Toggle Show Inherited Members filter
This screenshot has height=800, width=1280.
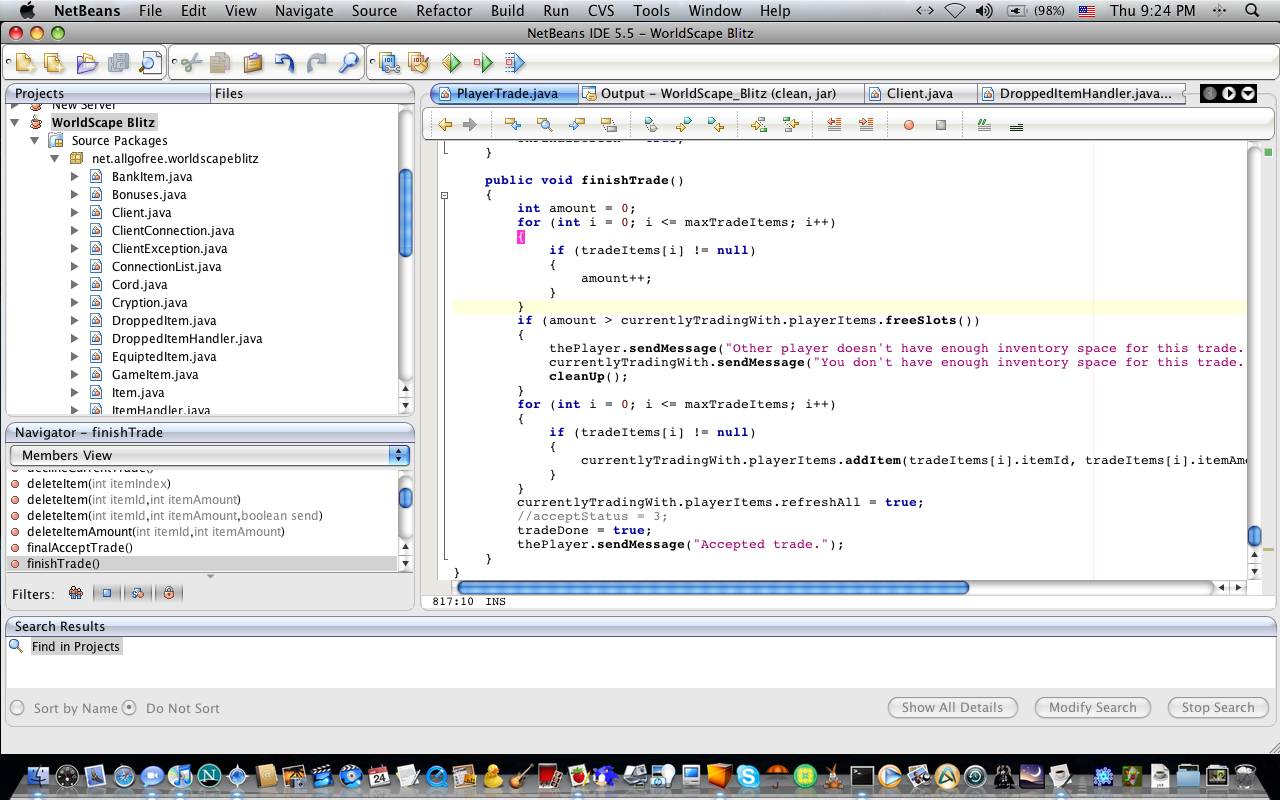click(76, 593)
